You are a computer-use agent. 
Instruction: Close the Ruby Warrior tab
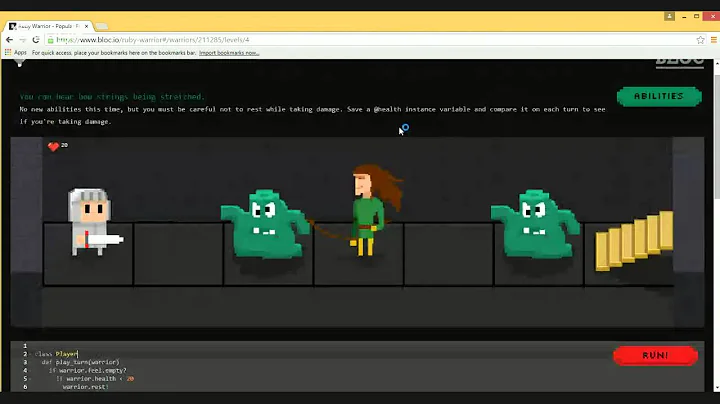[x=86, y=26]
